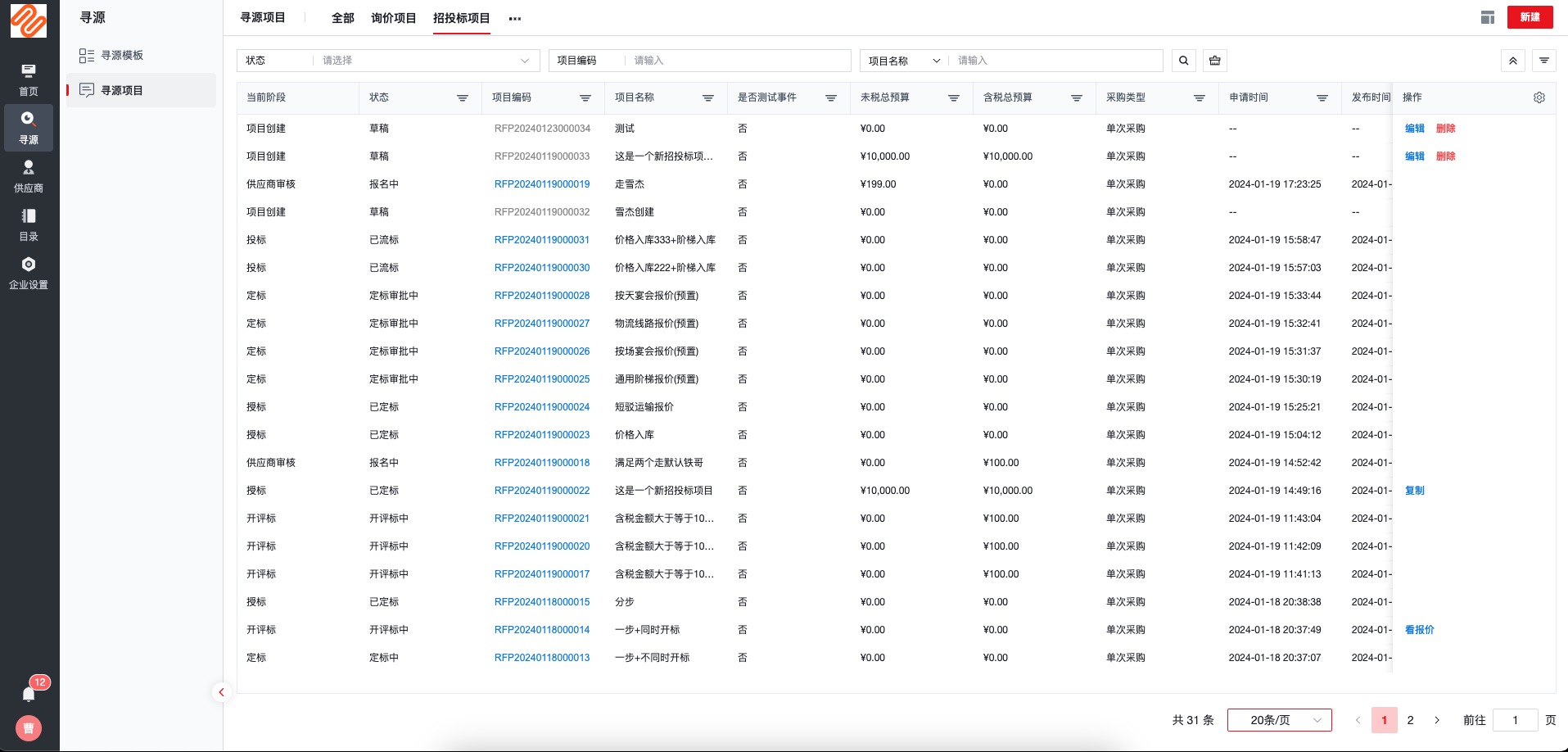Click the search magnifier button
This screenshot has height=752, width=1568.
click(x=1184, y=61)
